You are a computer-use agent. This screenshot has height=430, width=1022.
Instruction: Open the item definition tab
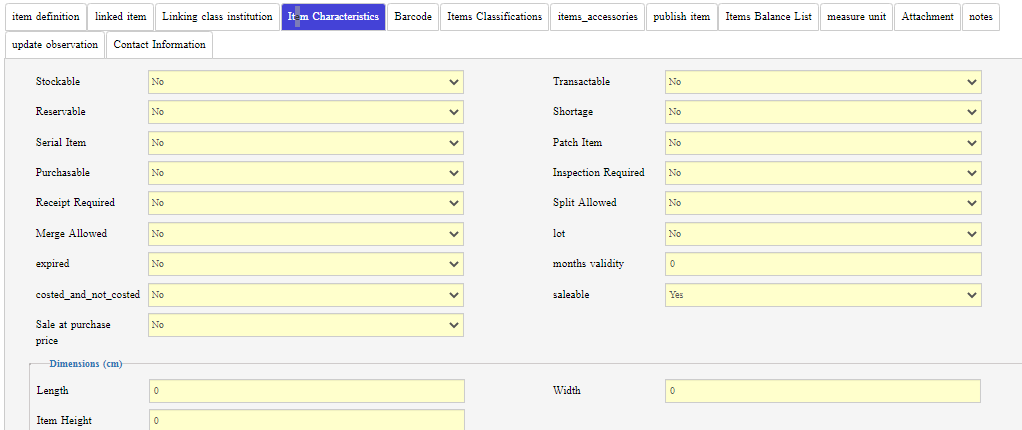pyautogui.click(x=45, y=17)
